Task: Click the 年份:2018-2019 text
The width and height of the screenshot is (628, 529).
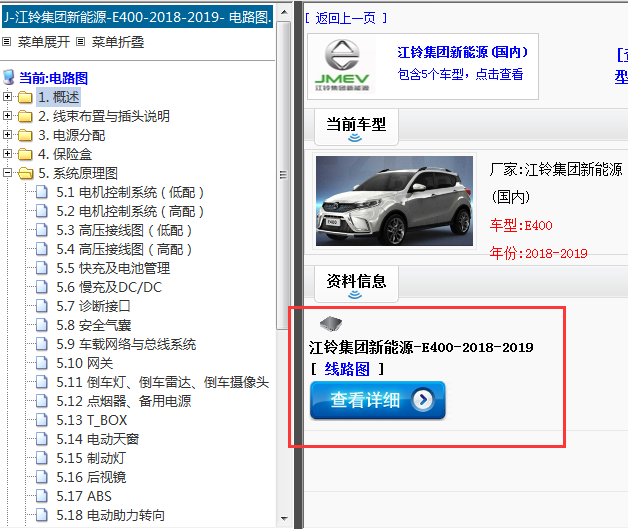Action: click(x=538, y=253)
